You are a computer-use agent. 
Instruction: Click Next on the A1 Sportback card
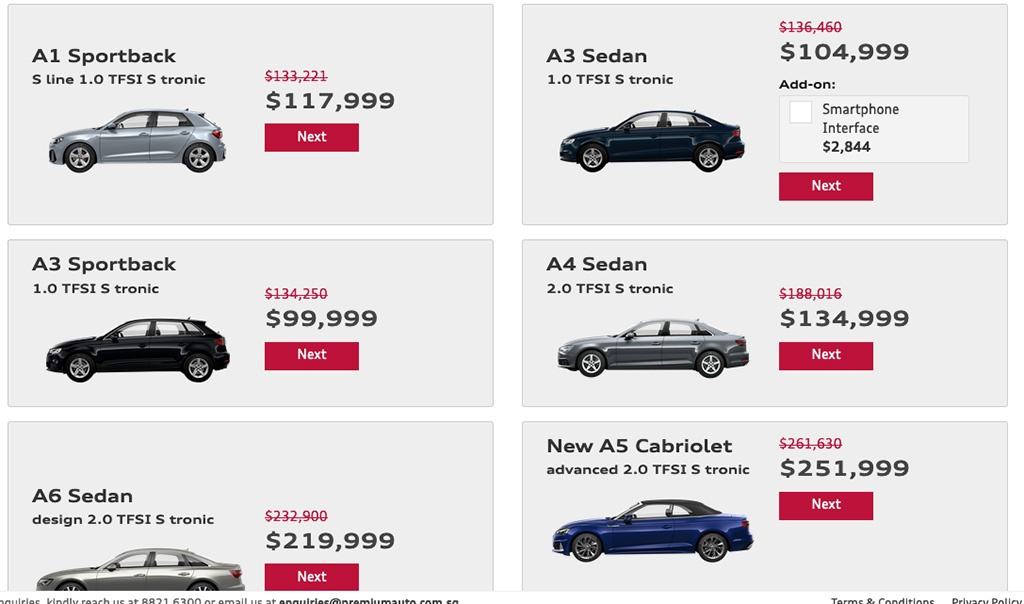(311, 137)
